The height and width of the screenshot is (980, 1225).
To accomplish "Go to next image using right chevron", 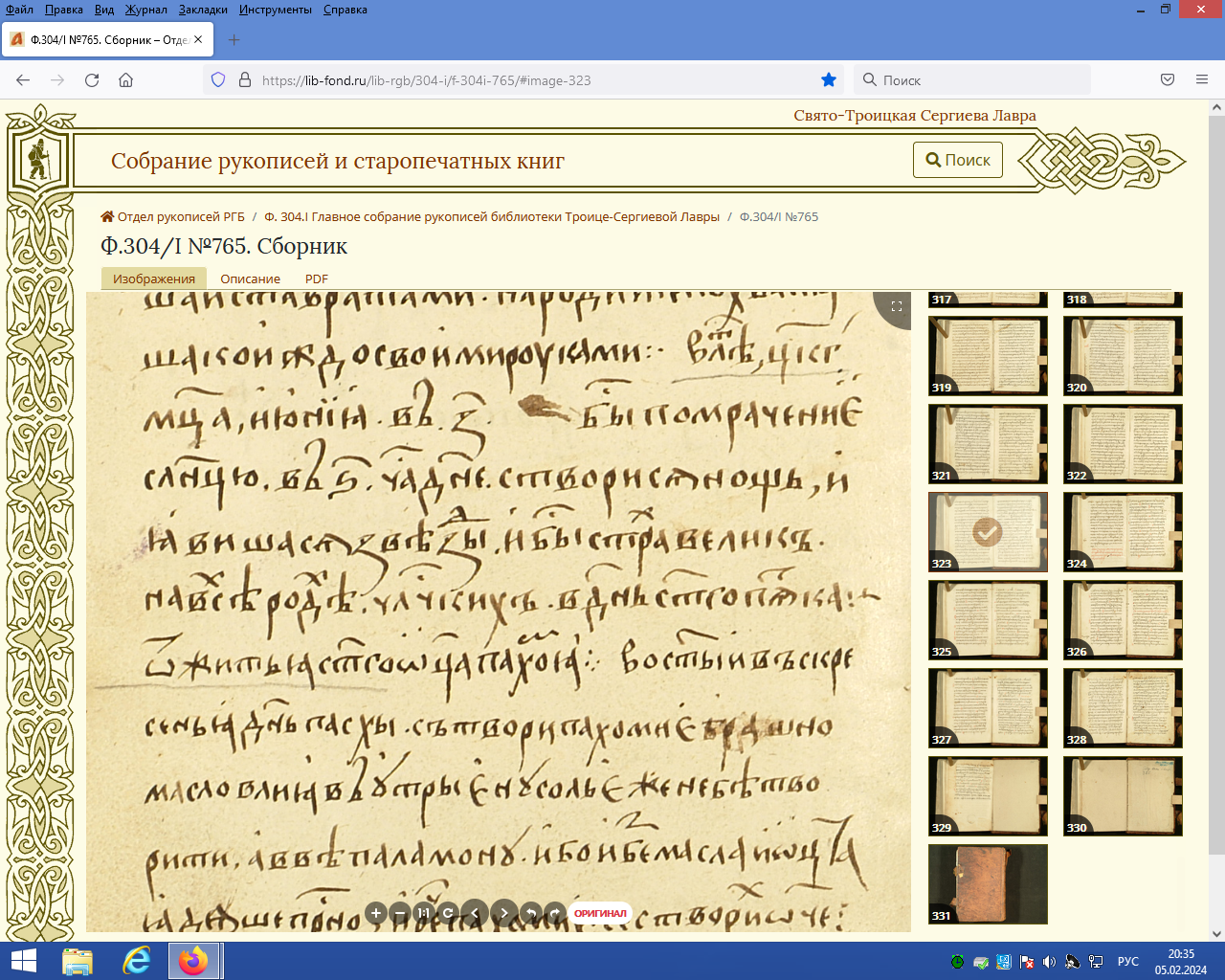I will (504, 913).
